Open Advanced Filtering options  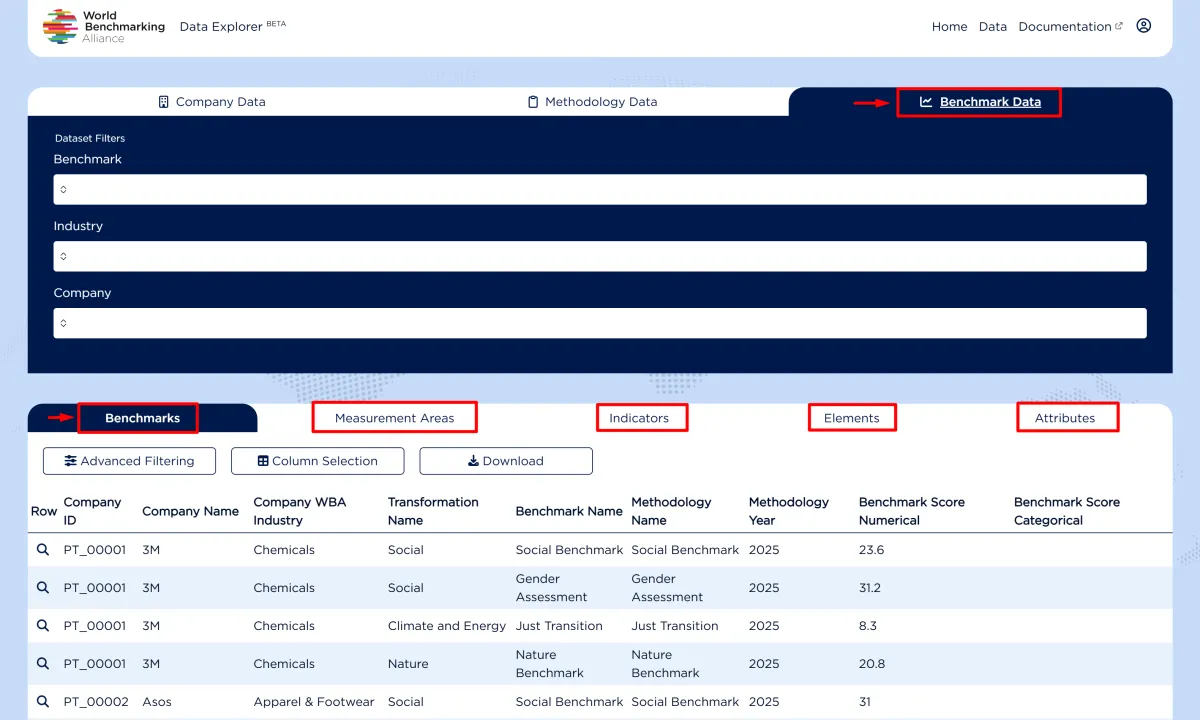coord(130,461)
